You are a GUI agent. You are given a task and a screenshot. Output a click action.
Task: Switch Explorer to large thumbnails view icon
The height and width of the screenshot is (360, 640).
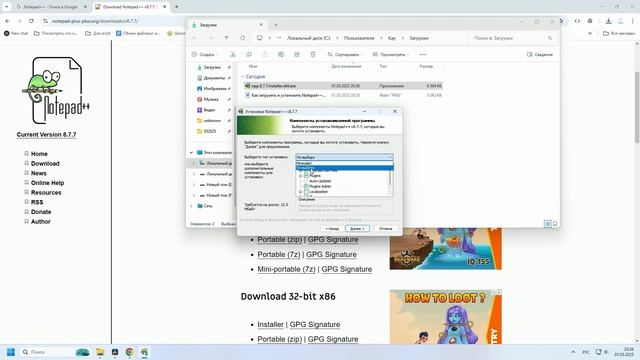pos(555,224)
